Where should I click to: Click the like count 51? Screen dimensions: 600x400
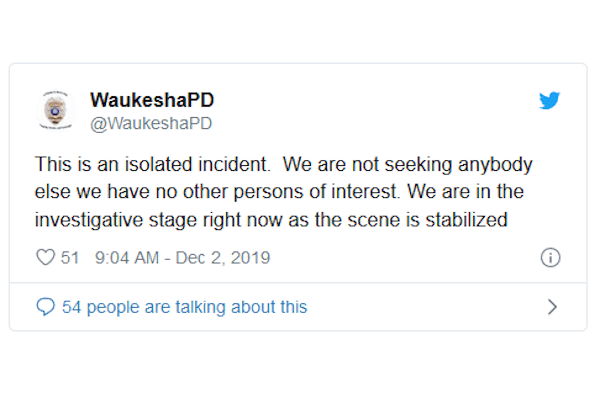(x=70, y=258)
